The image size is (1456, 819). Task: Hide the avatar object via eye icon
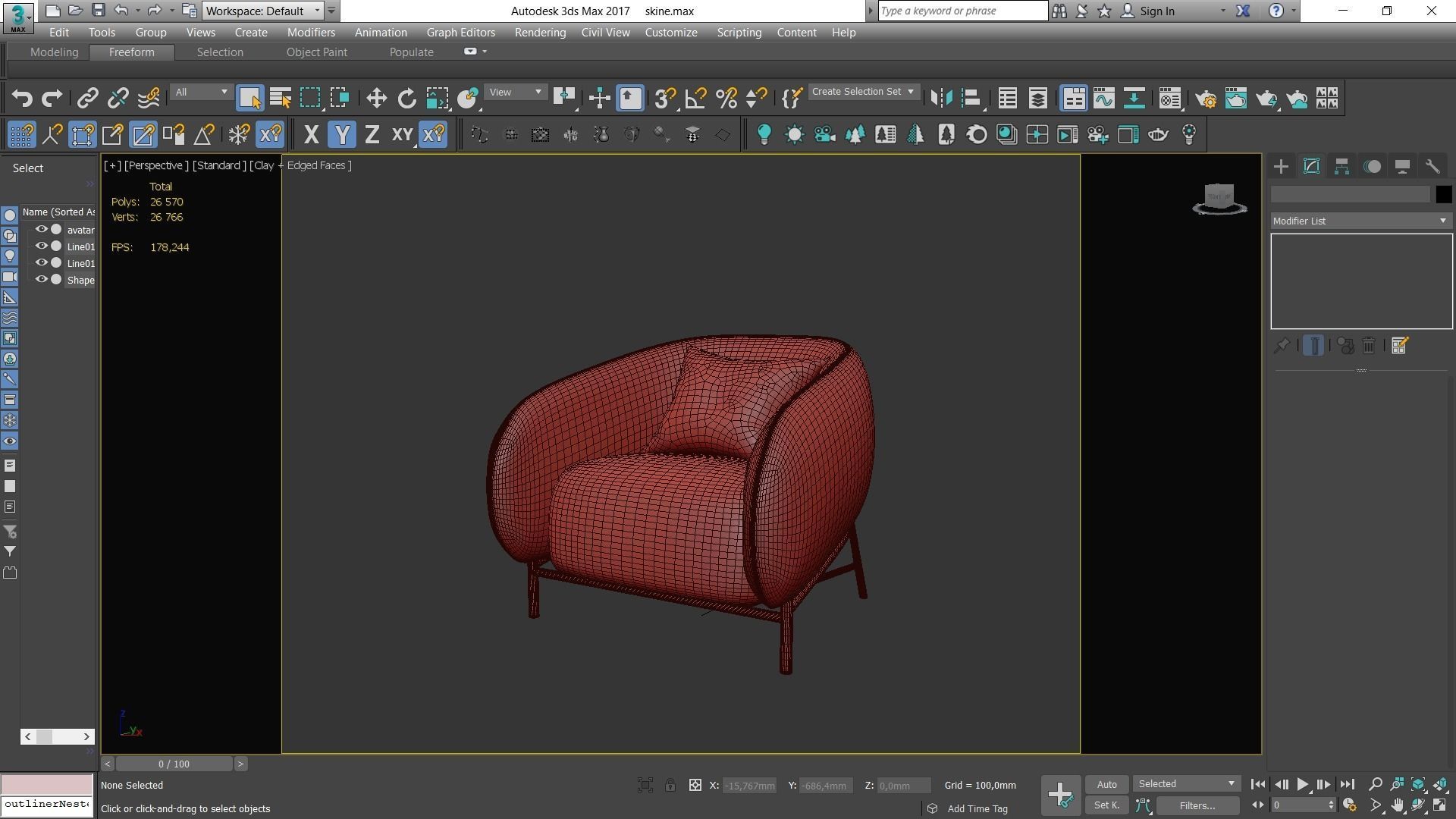click(x=42, y=230)
